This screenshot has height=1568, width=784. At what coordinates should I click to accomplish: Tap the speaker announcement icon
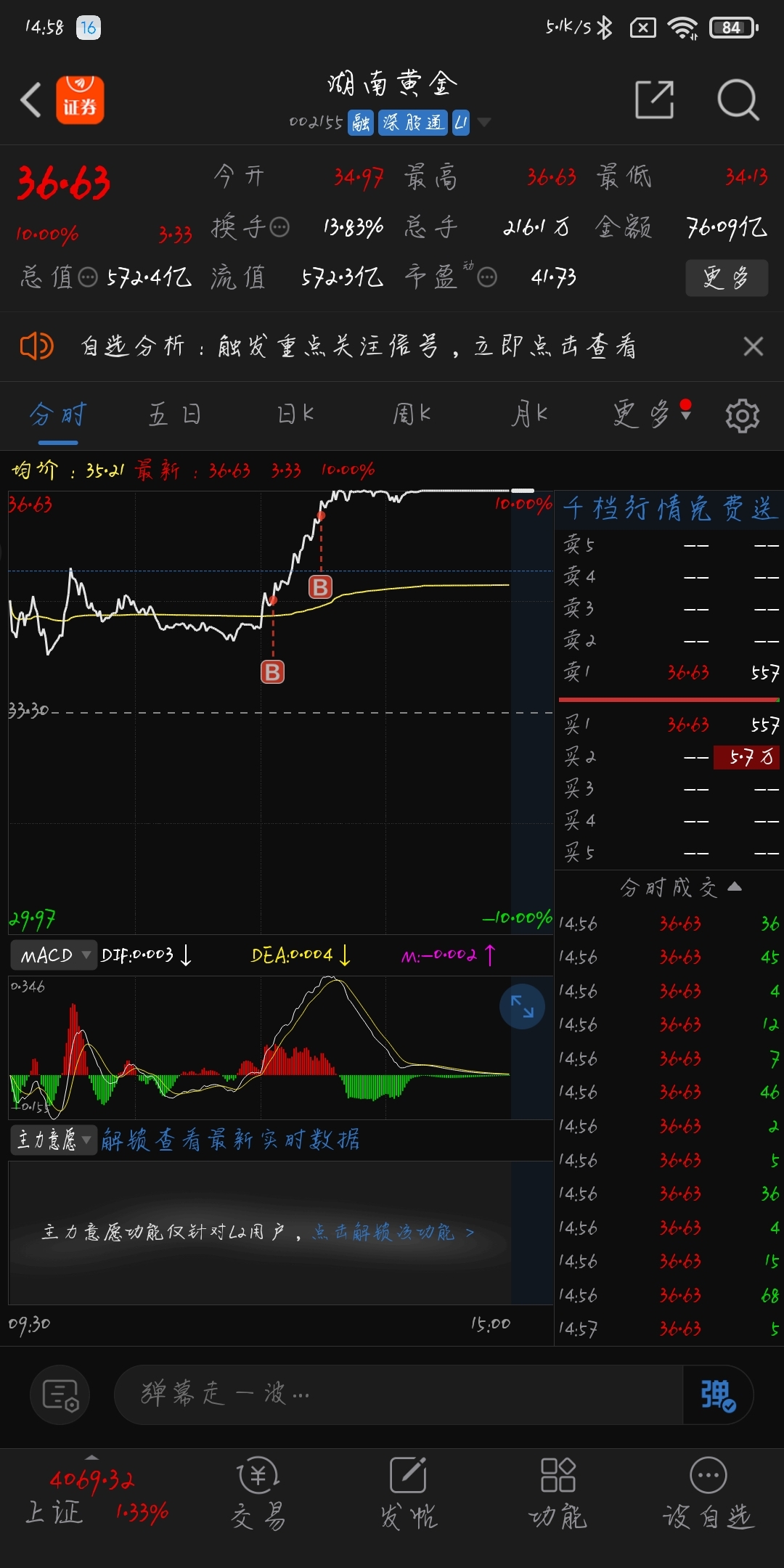36,346
